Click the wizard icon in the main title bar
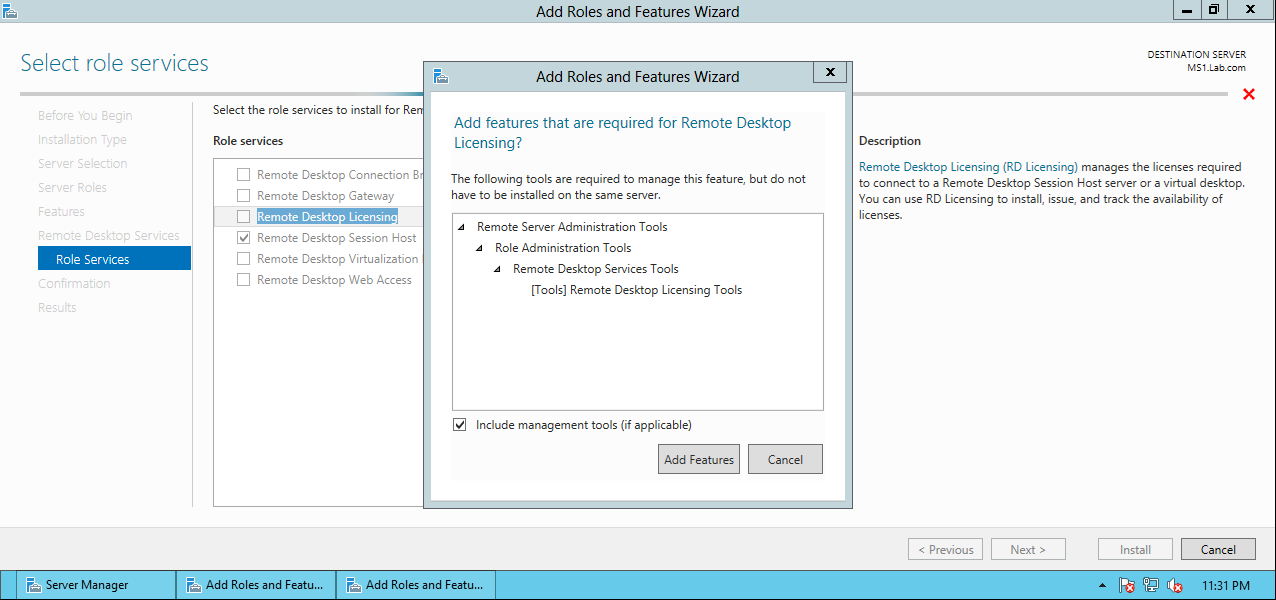Screen dimensions: 1276x600 (9, 10)
